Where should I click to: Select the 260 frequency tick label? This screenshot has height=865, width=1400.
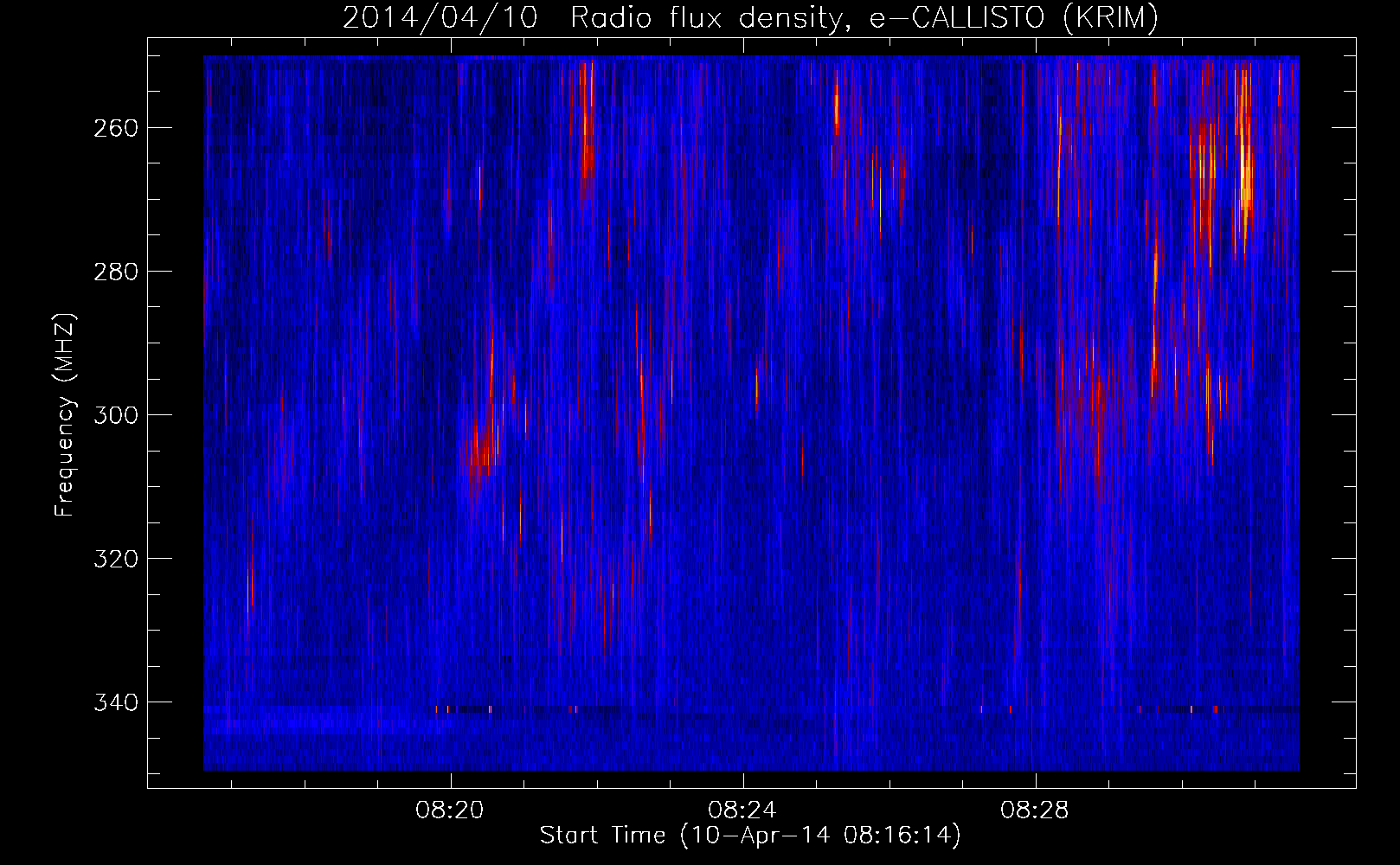tap(116, 128)
